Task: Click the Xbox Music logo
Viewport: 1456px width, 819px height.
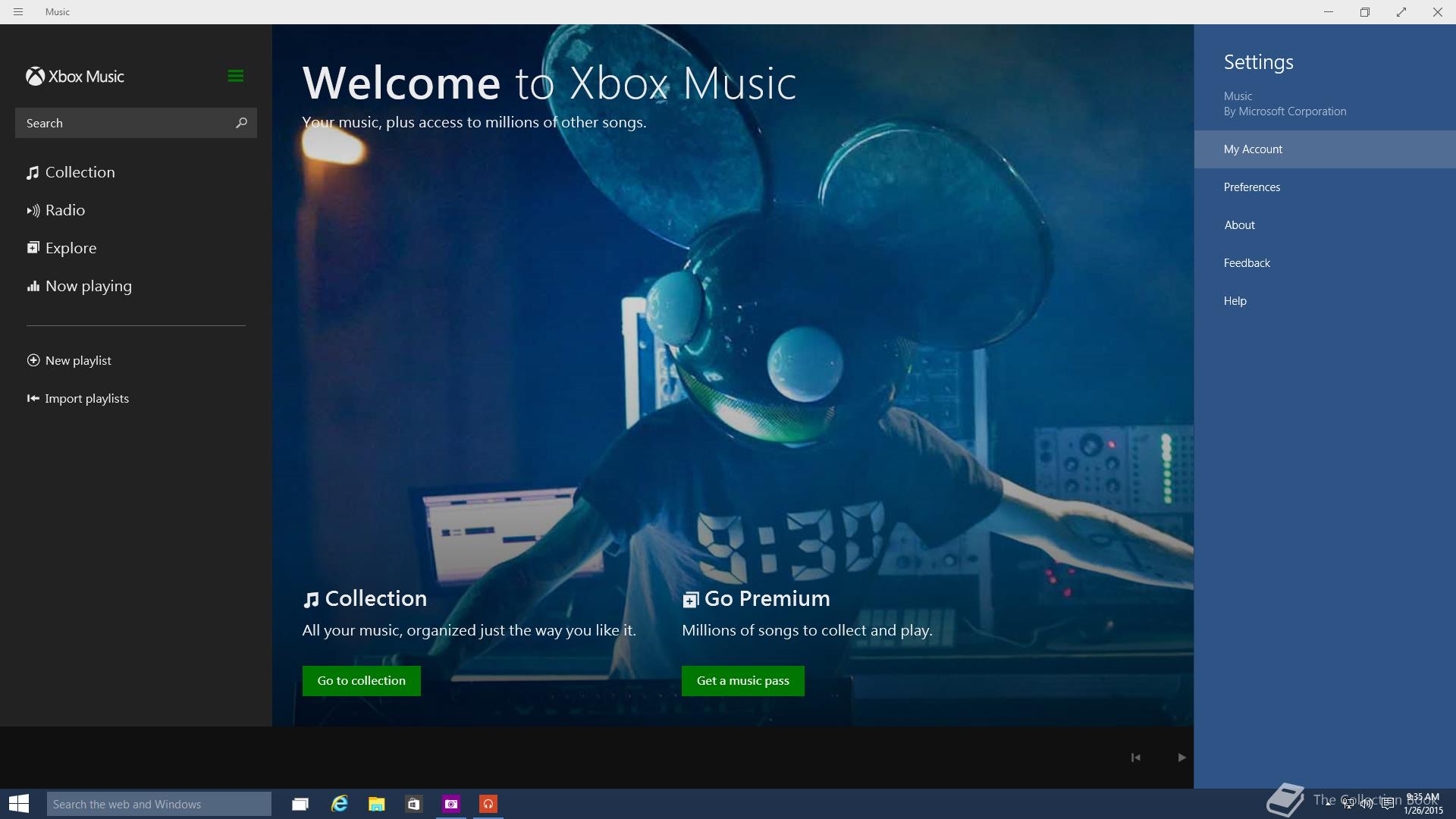Action: pyautogui.click(x=75, y=77)
